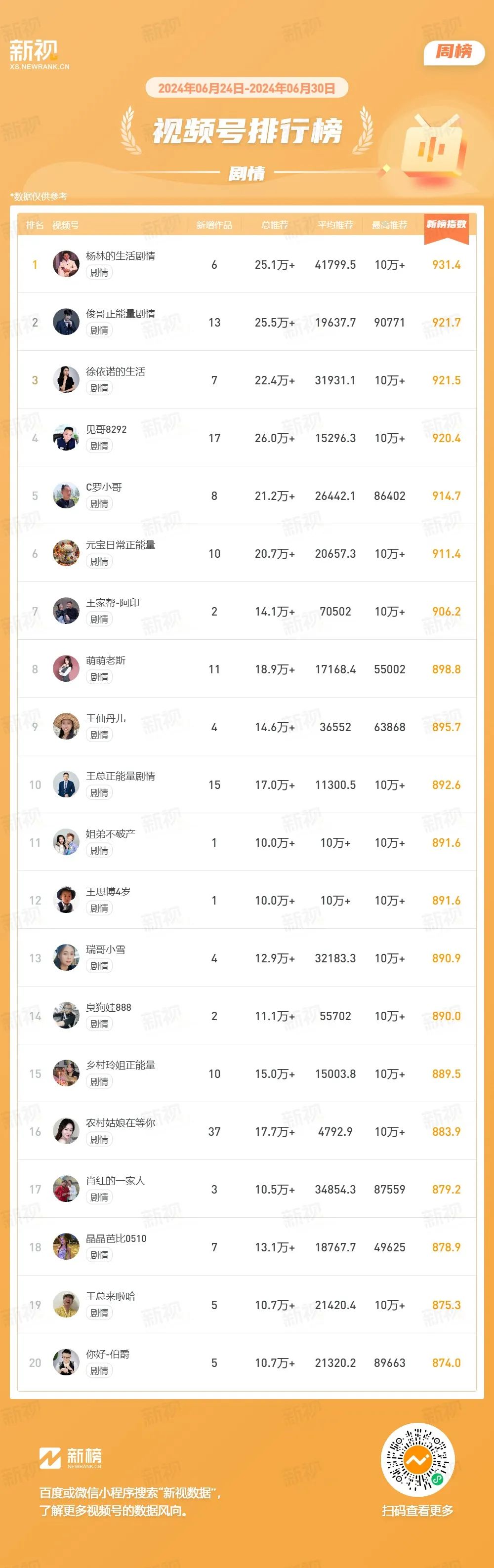The image size is (494, 1568).
Task: Open 杨林的生活剧情 avatar thumbnail
Action: 66,264
